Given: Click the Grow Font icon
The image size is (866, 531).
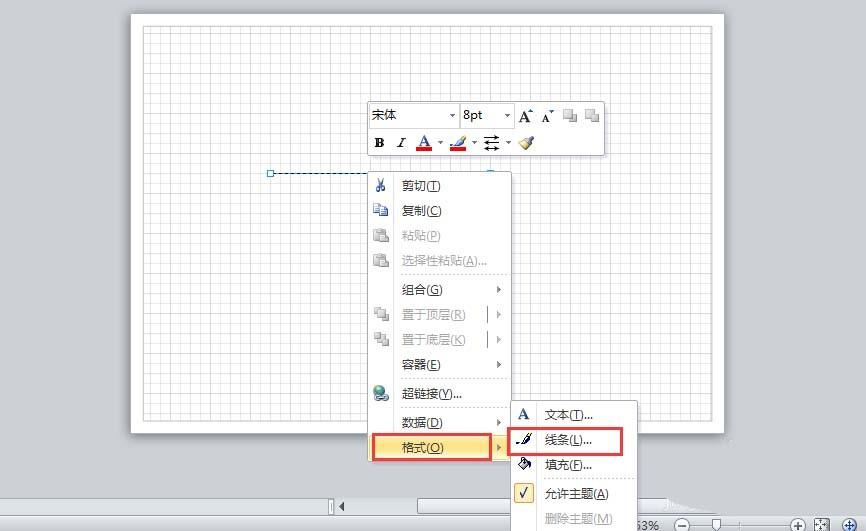Looking at the screenshot, I should tap(525, 116).
